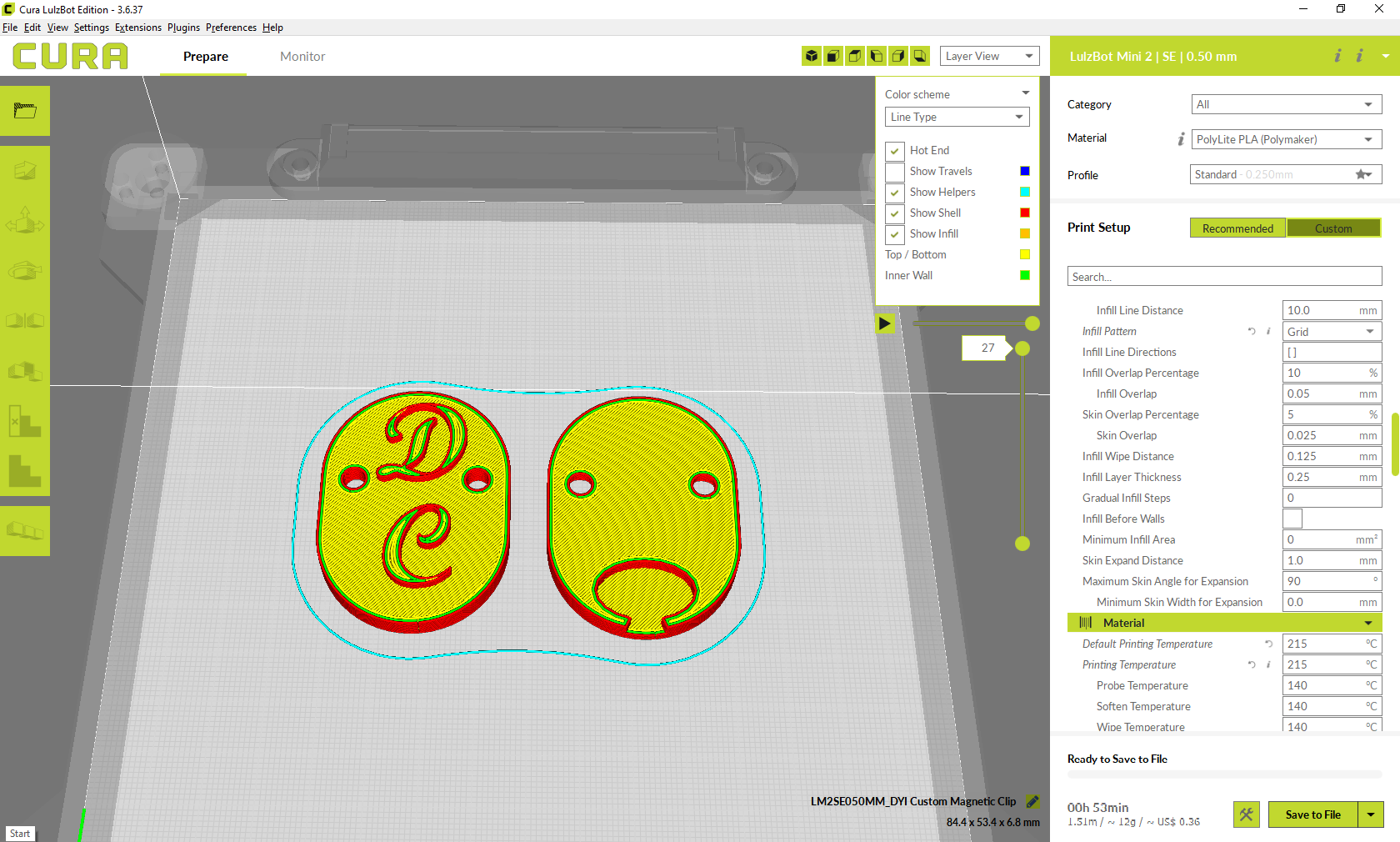The width and height of the screenshot is (1400, 842).
Task: Open print job configuration via wrench icon
Action: tap(1246, 814)
